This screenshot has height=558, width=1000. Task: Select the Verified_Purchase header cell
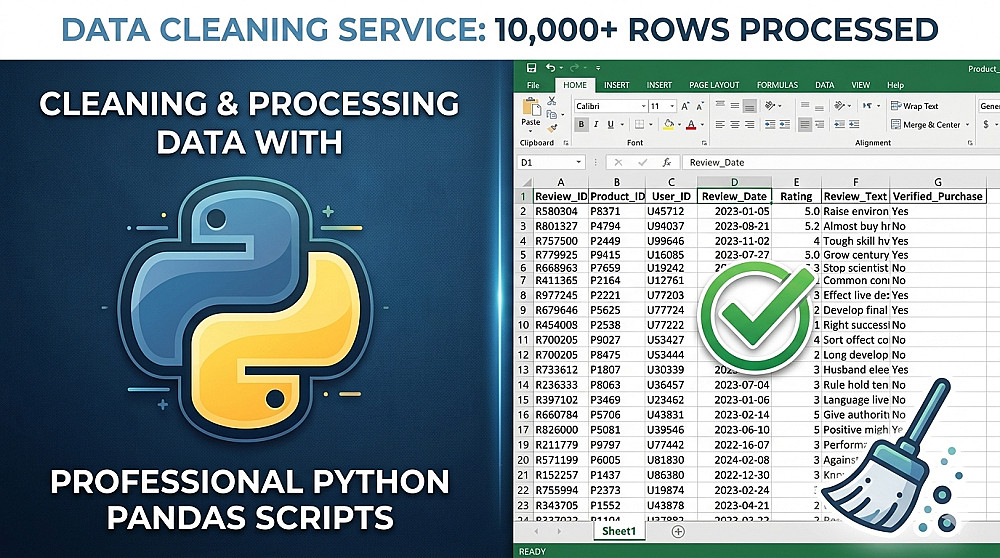(938, 196)
